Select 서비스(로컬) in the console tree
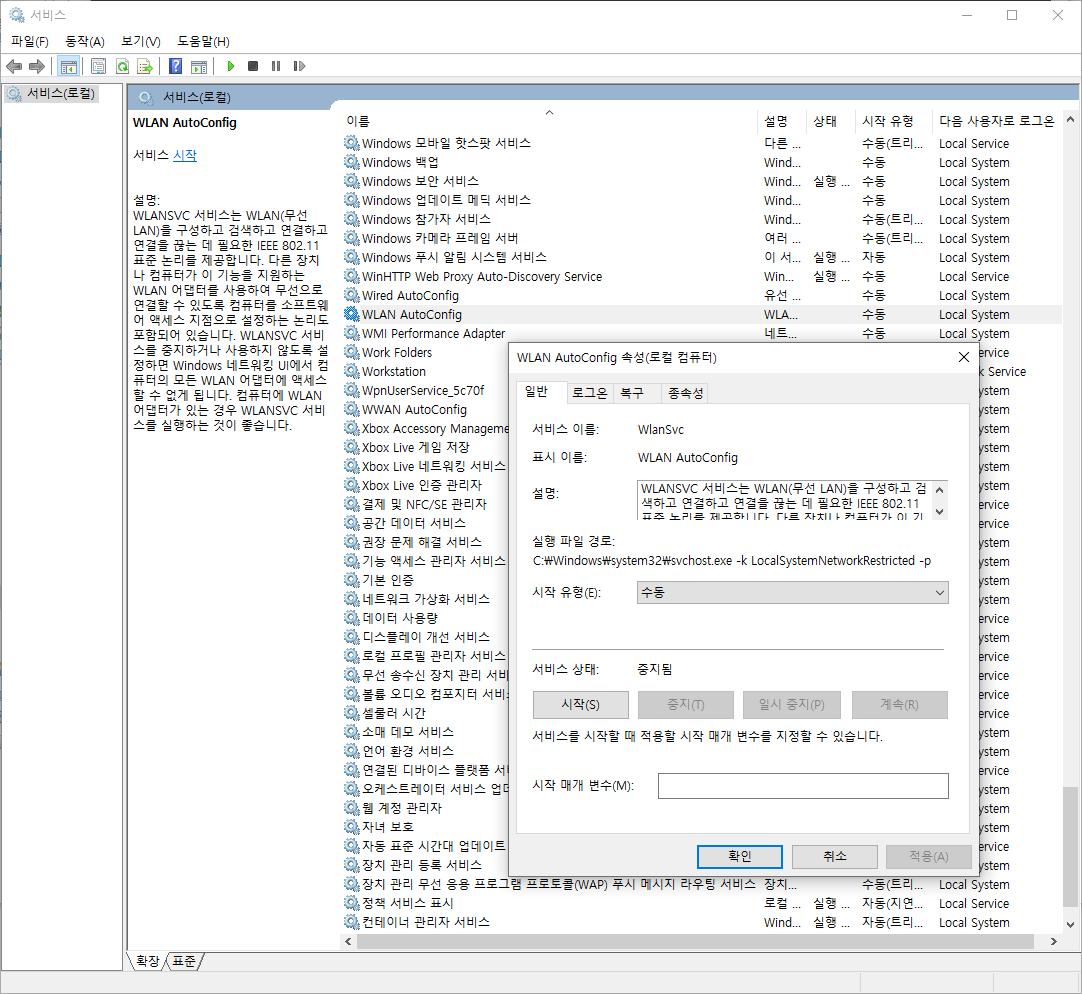Viewport: 1082px width, 994px height. 52,93
